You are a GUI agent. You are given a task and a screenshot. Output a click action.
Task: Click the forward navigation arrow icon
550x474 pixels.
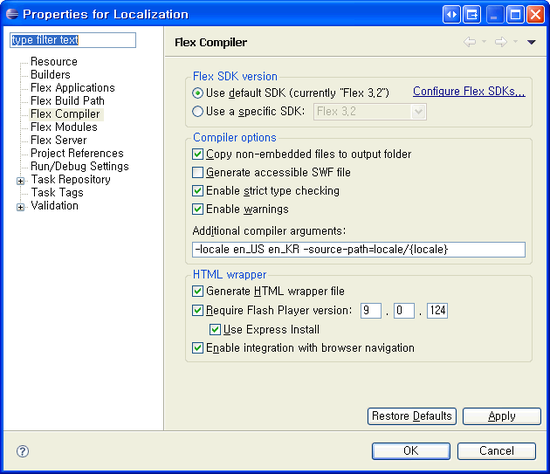click(501, 42)
